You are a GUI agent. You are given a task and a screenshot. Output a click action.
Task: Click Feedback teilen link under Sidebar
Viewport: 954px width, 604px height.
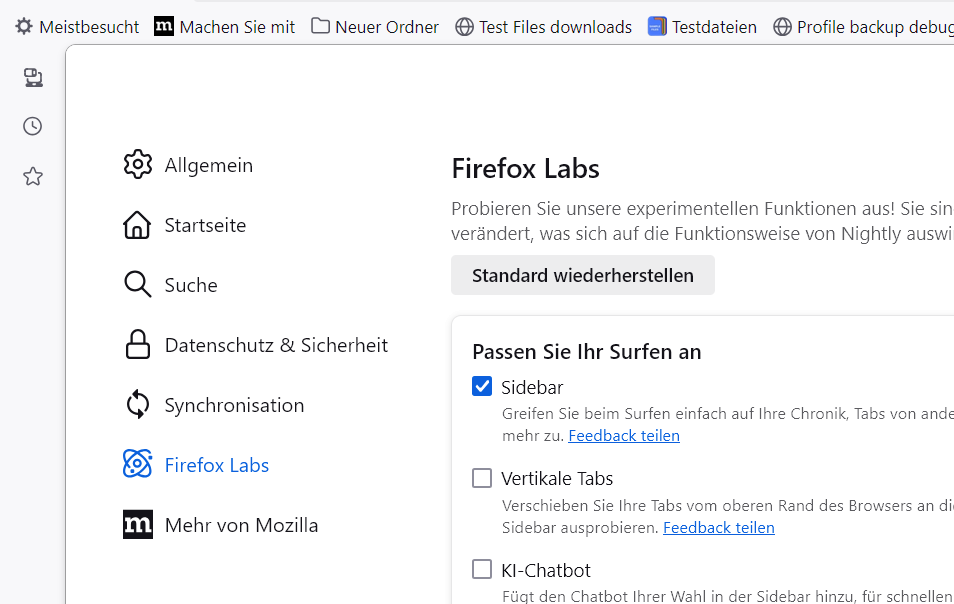pos(624,436)
